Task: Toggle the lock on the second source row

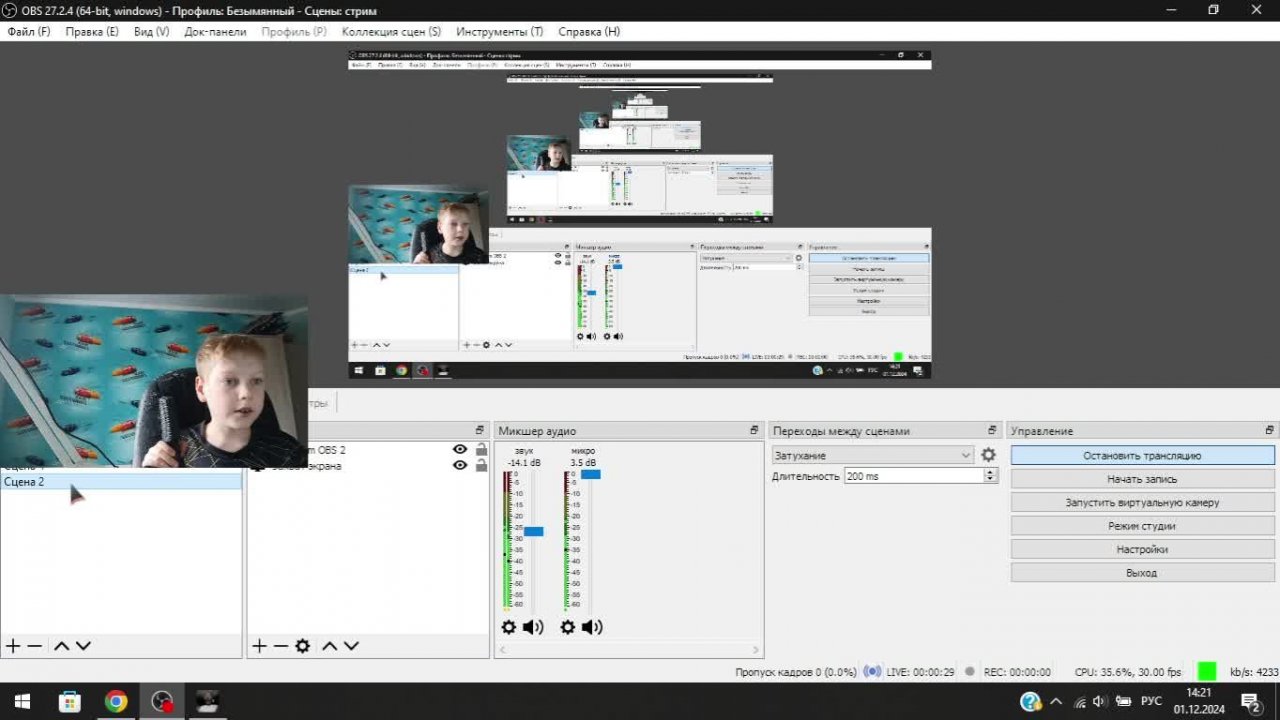Action: click(481, 466)
